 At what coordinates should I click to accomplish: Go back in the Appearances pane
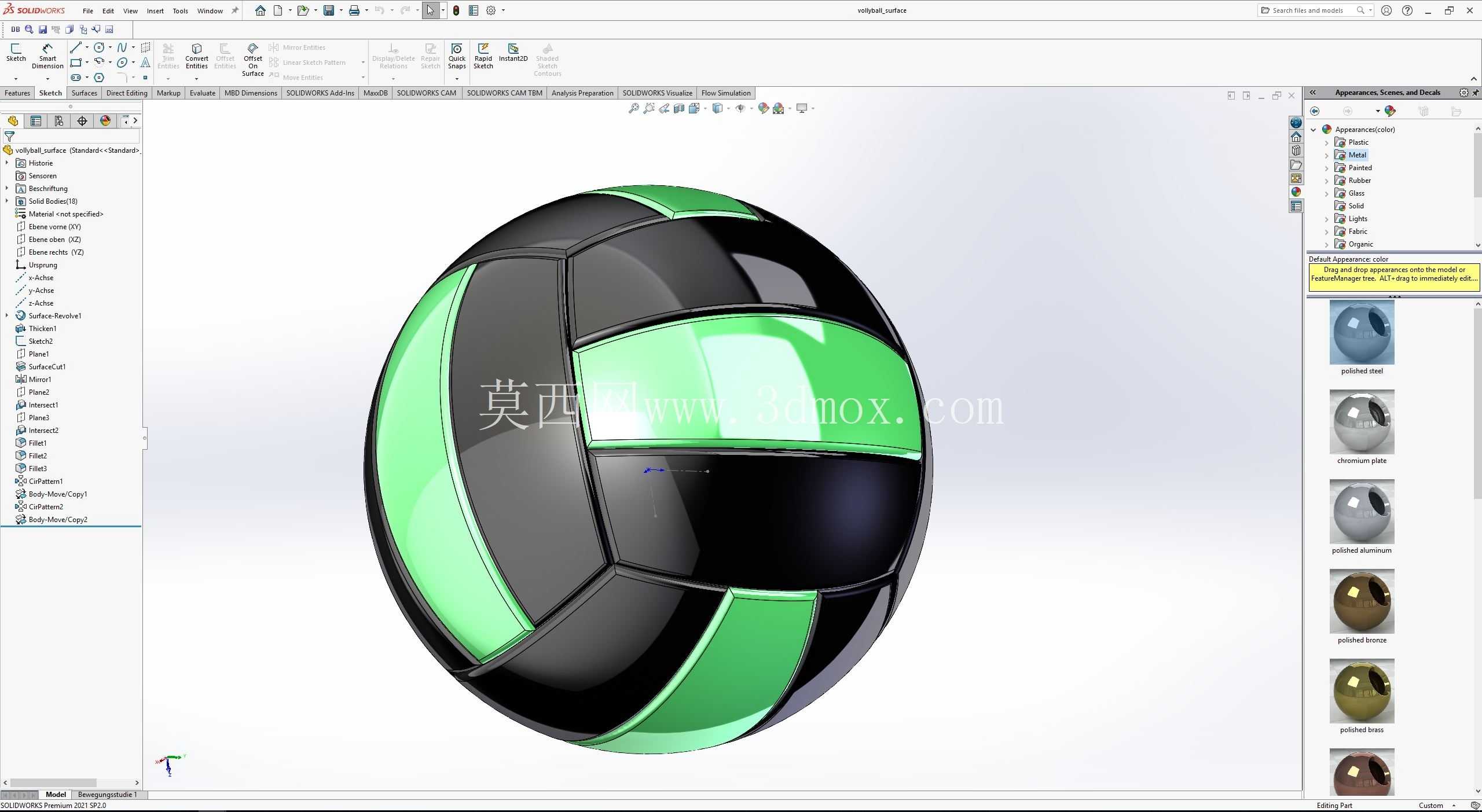(x=1315, y=111)
